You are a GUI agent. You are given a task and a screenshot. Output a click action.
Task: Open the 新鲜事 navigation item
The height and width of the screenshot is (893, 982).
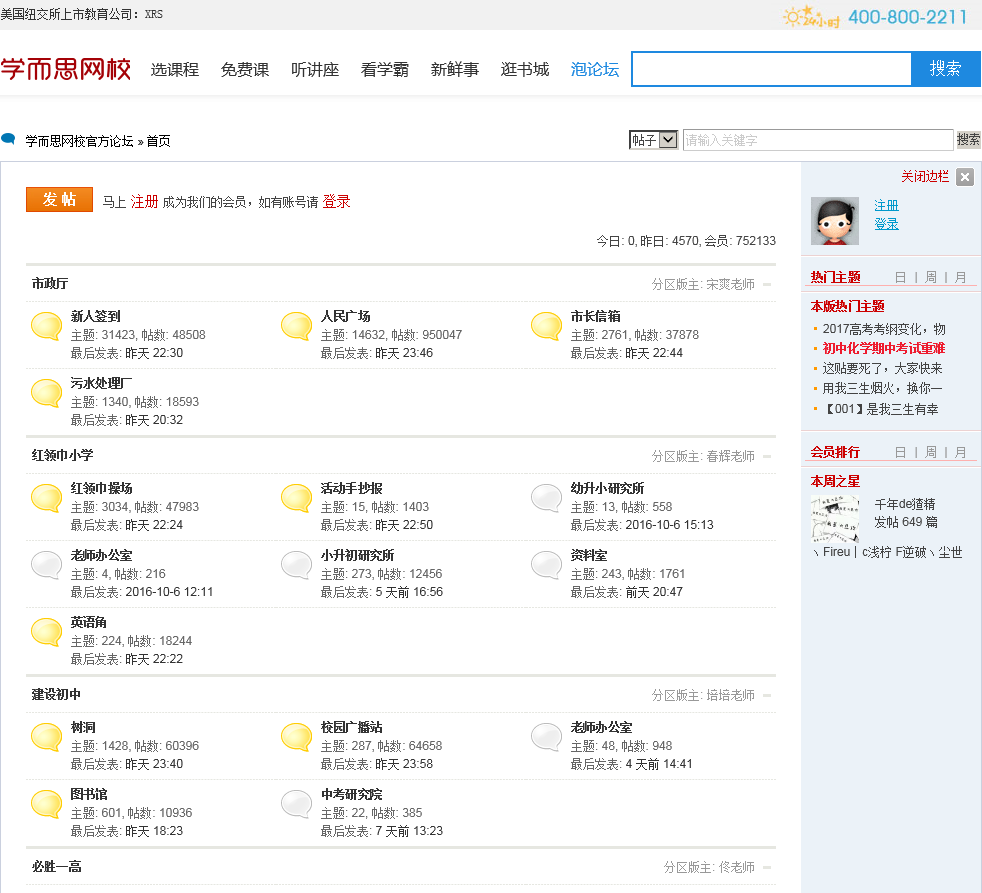coord(455,70)
